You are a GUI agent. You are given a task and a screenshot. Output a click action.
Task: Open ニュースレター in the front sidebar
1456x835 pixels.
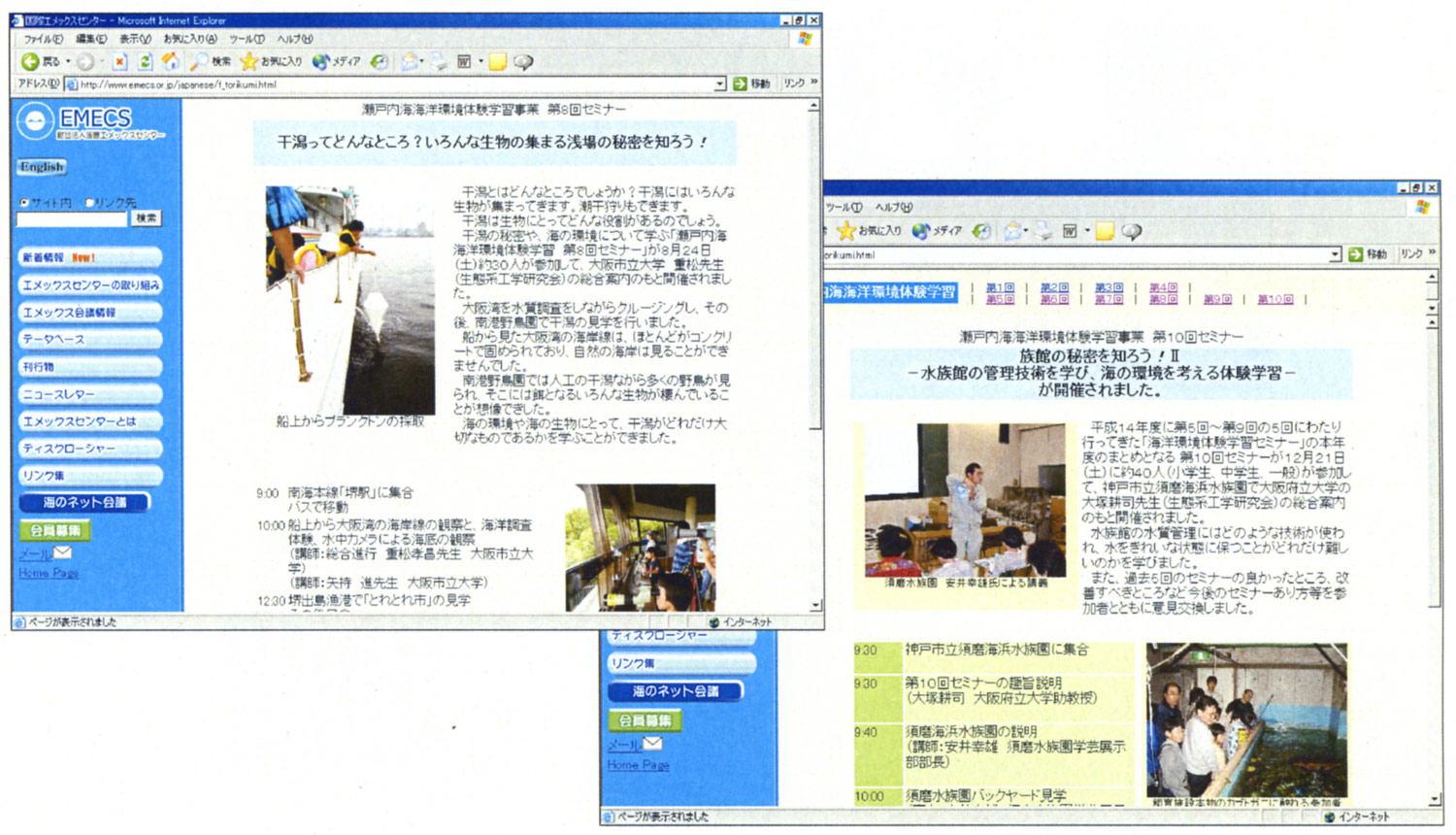[90, 394]
